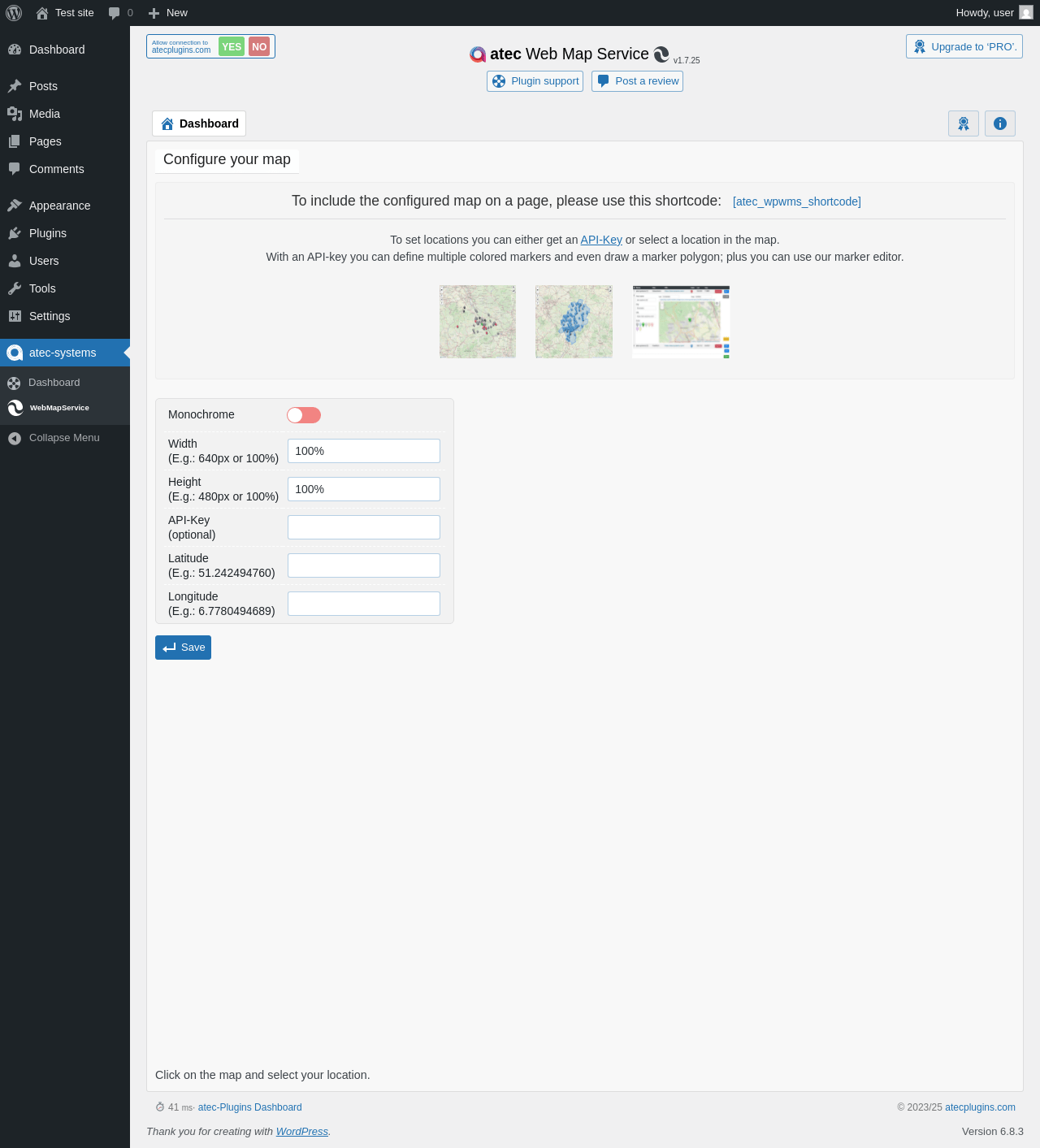Open Pages in the sidebar
The height and width of the screenshot is (1148, 1040).
point(65,141)
